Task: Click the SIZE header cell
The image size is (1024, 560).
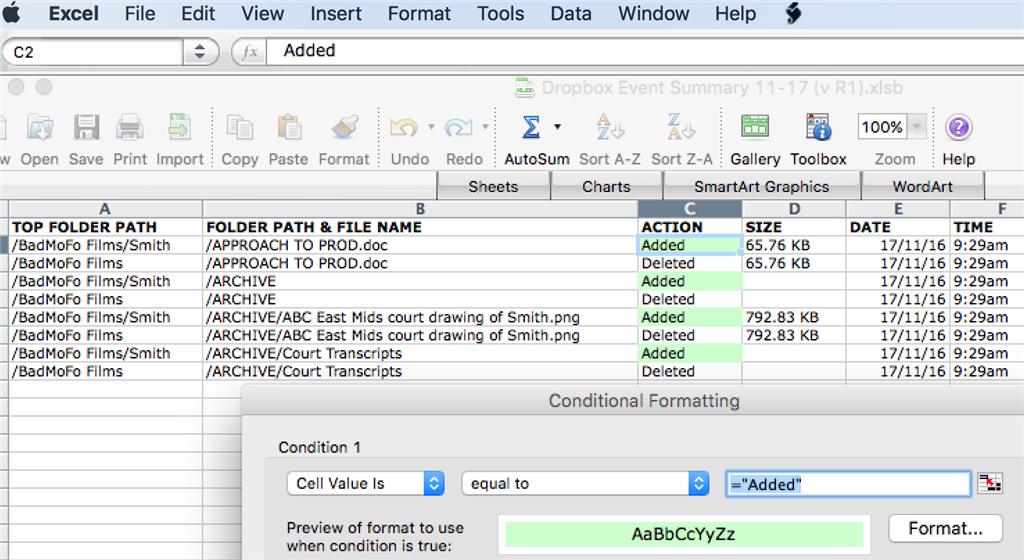Action: pyautogui.click(x=794, y=227)
